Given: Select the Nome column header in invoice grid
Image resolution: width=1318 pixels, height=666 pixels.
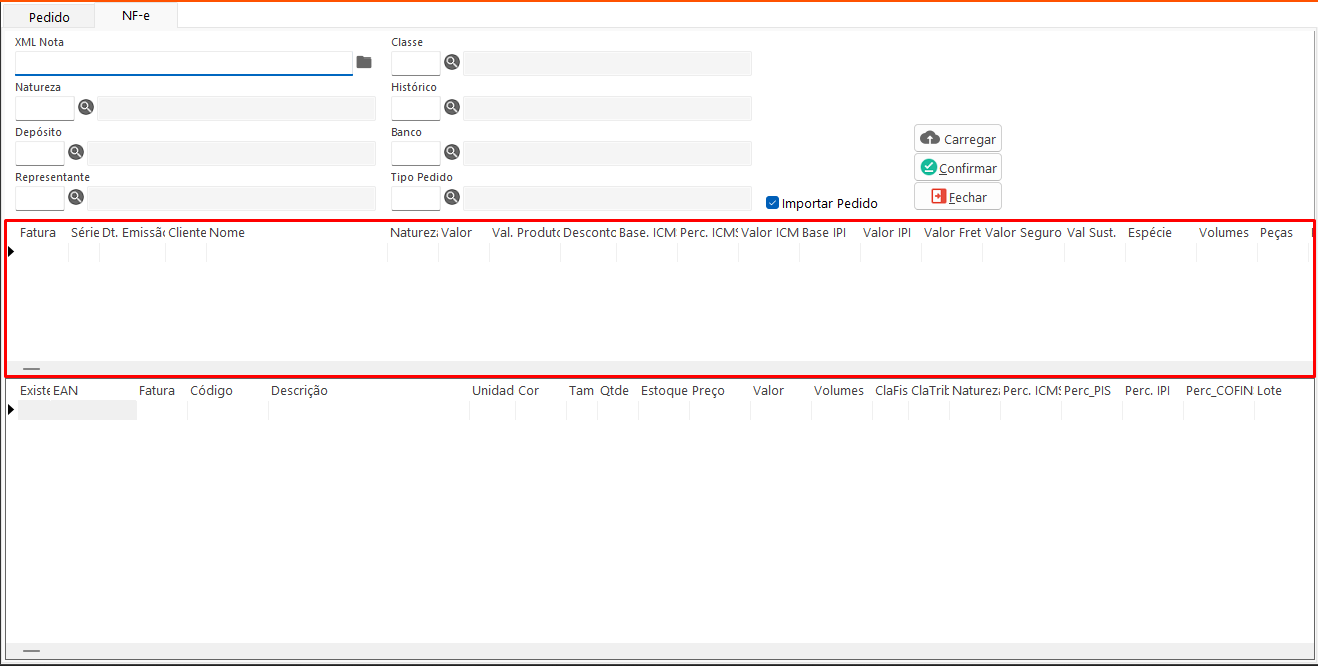Looking at the screenshot, I should pyautogui.click(x=227, y=233).
